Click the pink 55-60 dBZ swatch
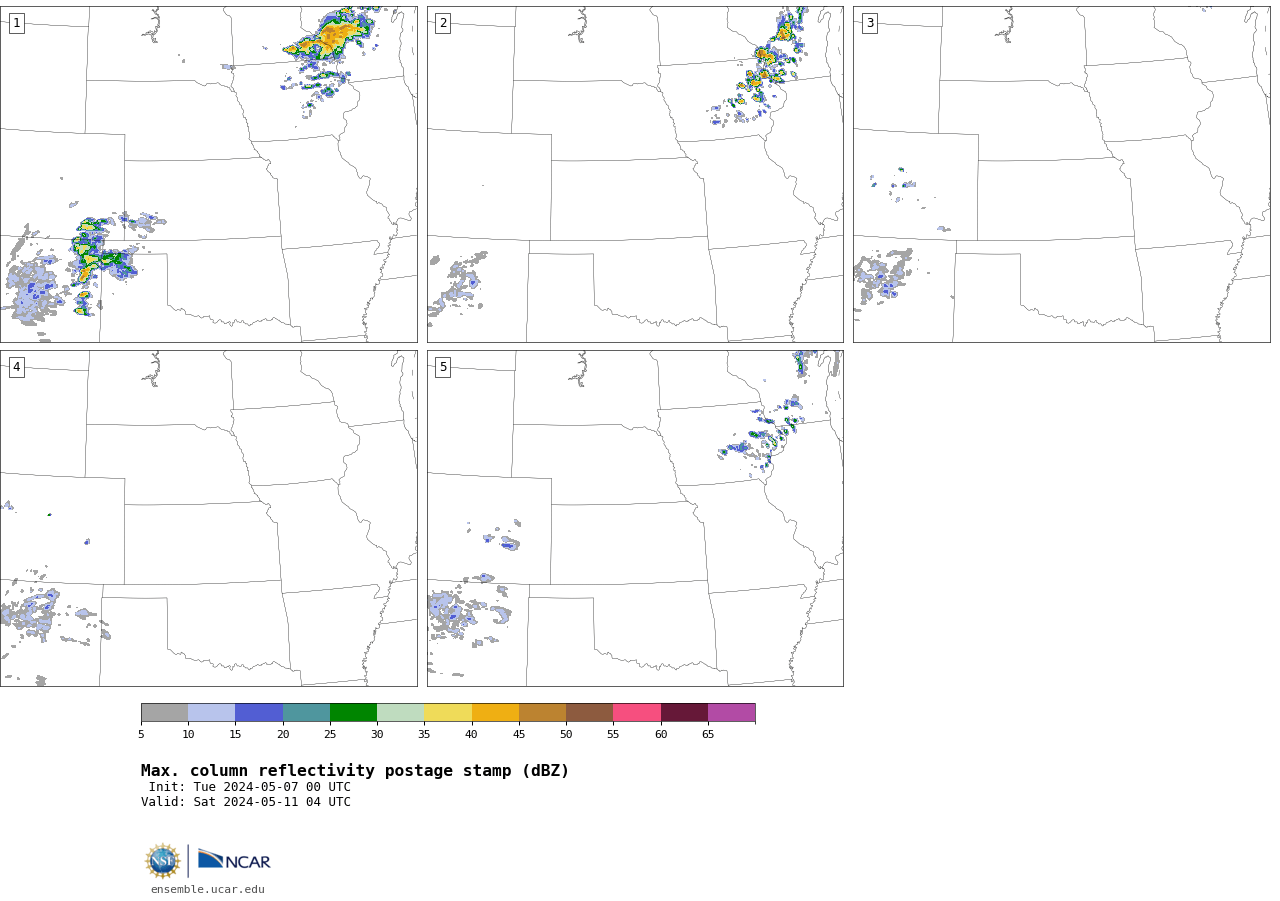 [x=637, y=713]
